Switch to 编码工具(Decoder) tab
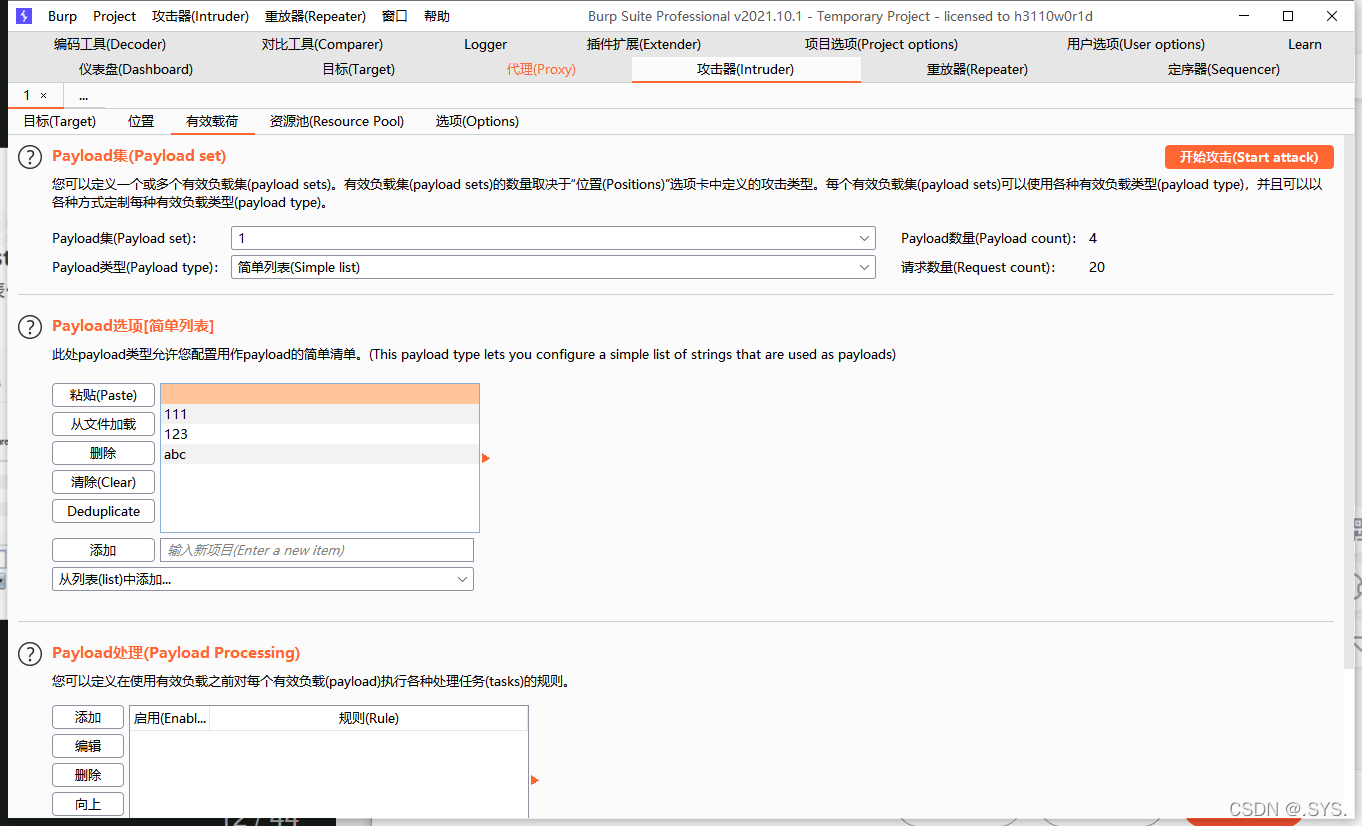The width and height of the screenshot is (1362, 826). (x=110, y=44)
